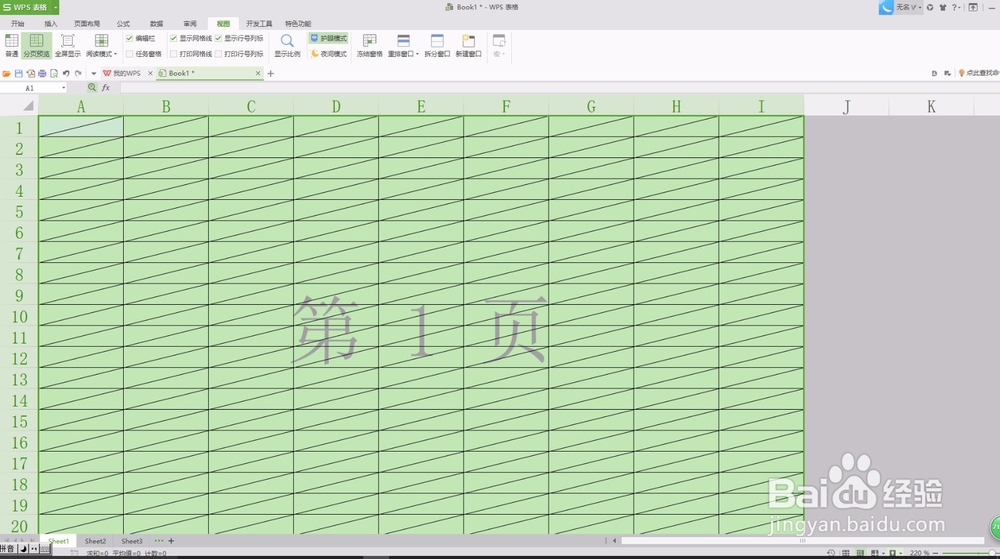
Task: Switch to 普通 normal view
Action: coord(11,45)
